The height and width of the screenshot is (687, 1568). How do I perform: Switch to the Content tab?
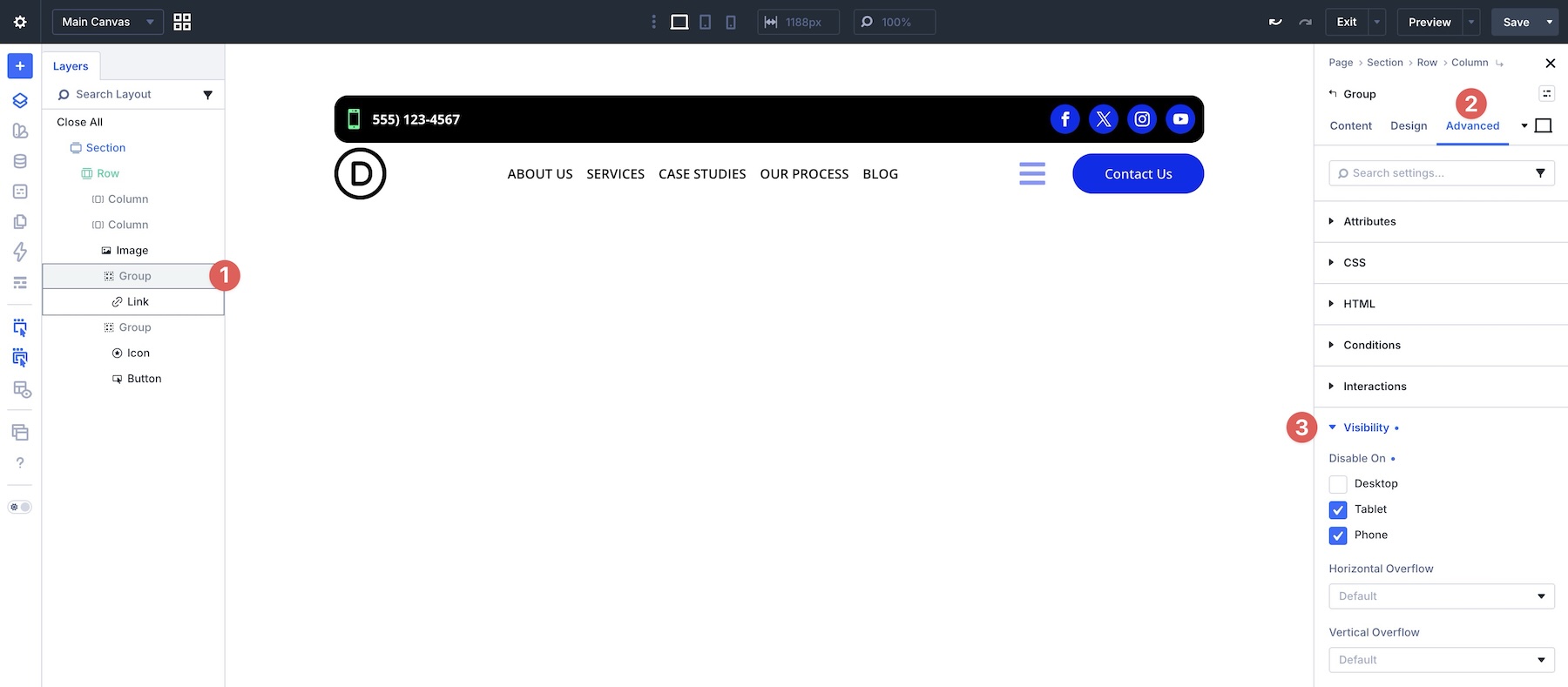(1350, 125)
